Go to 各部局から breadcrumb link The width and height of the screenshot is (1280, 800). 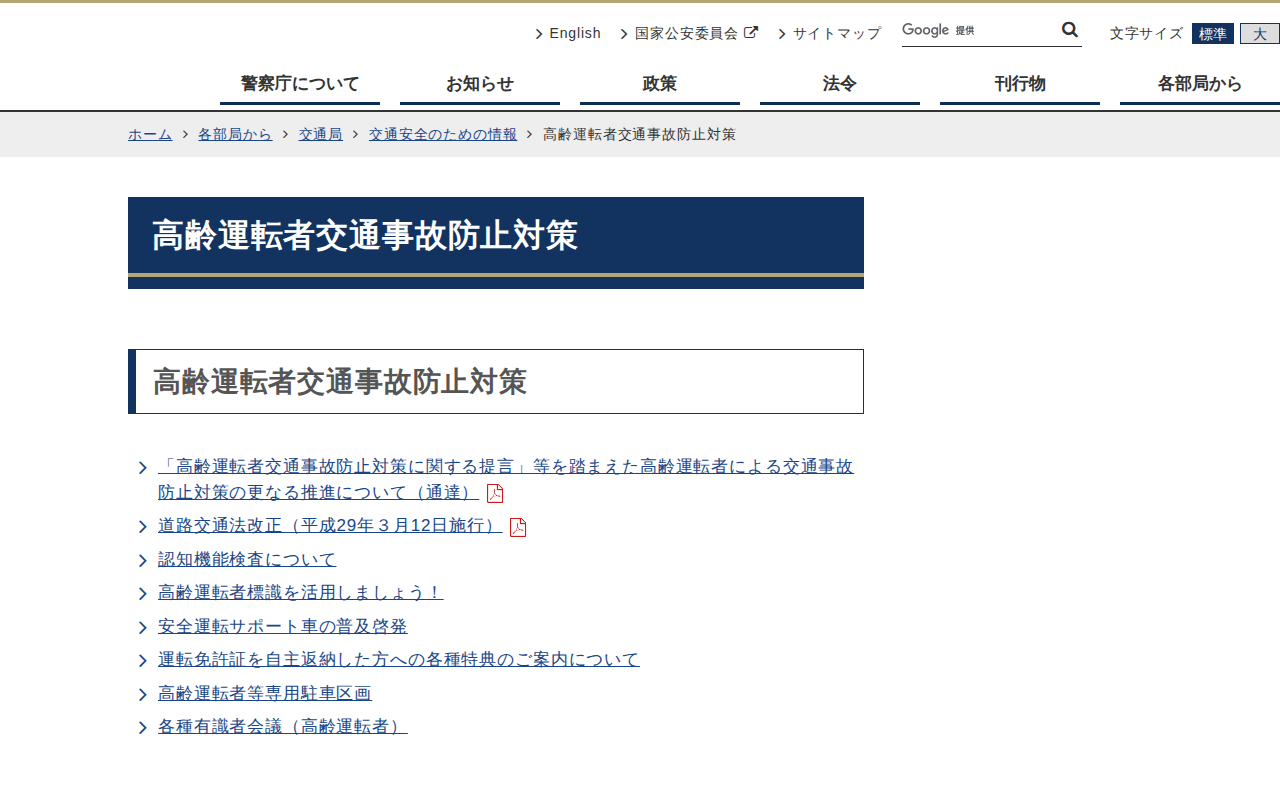(x=235, y=134)
